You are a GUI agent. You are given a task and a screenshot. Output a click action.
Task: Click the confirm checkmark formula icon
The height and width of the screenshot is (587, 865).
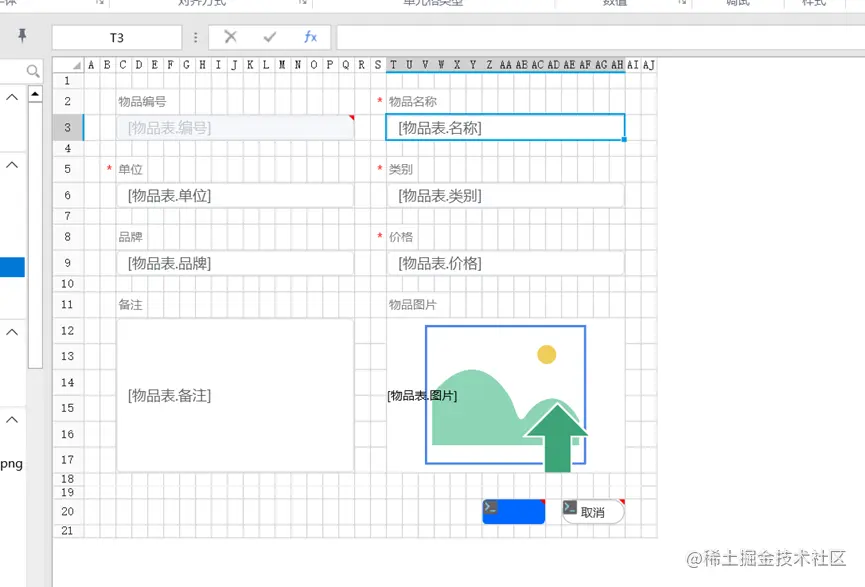pos(270,37)
